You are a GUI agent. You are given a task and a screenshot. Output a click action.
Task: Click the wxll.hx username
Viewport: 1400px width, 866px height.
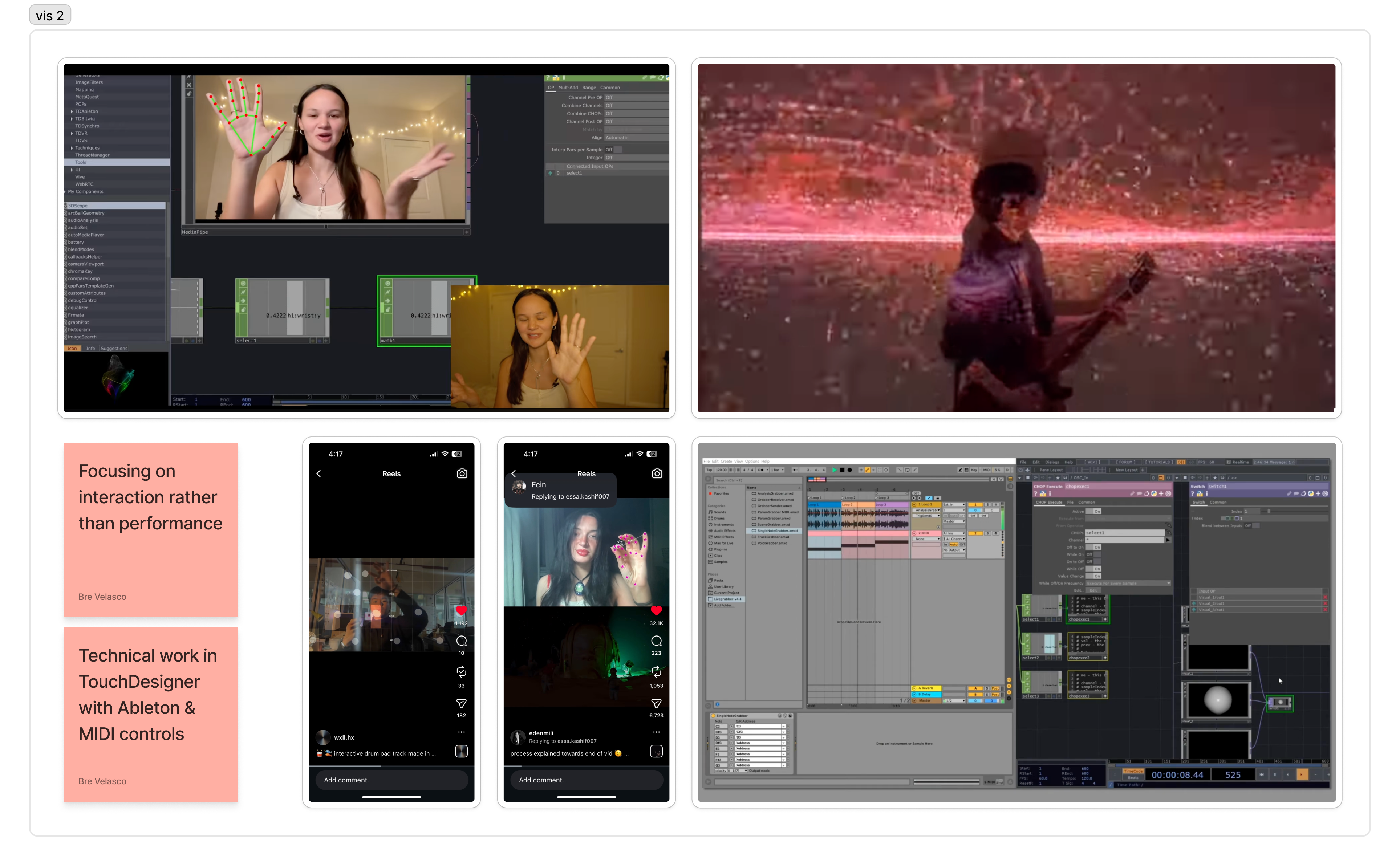(344, 738)
